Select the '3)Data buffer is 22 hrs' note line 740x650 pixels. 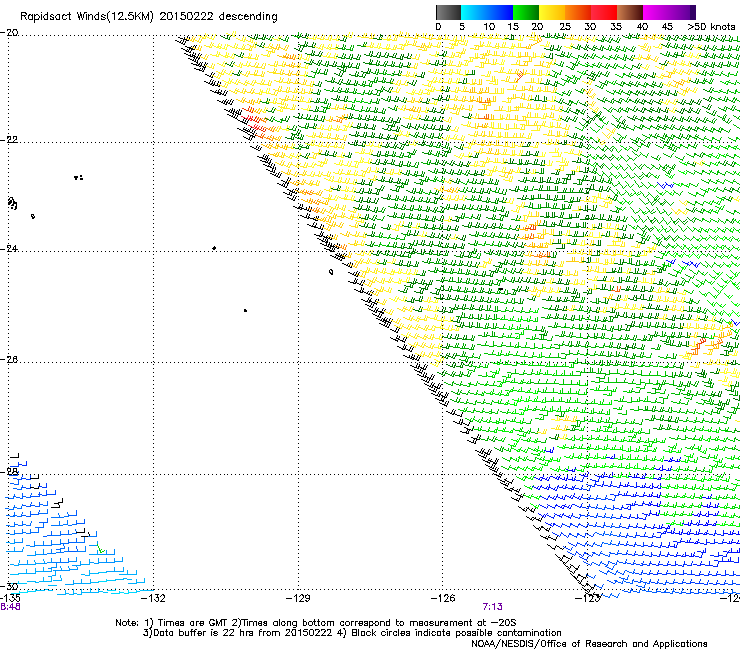[352, 633]
